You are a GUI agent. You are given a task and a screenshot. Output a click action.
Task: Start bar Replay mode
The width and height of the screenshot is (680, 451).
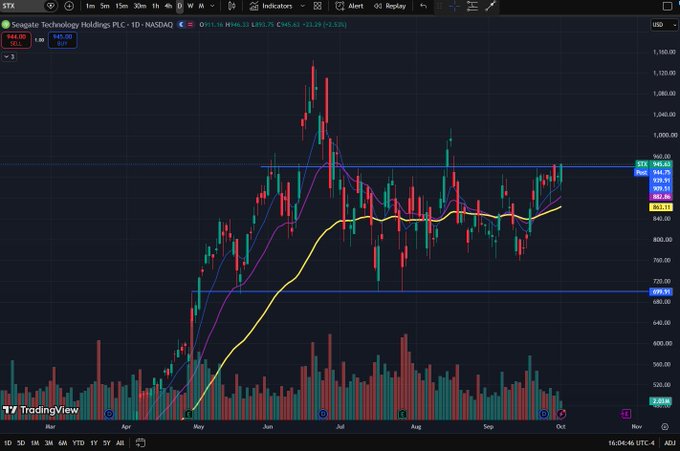(390, 6)
